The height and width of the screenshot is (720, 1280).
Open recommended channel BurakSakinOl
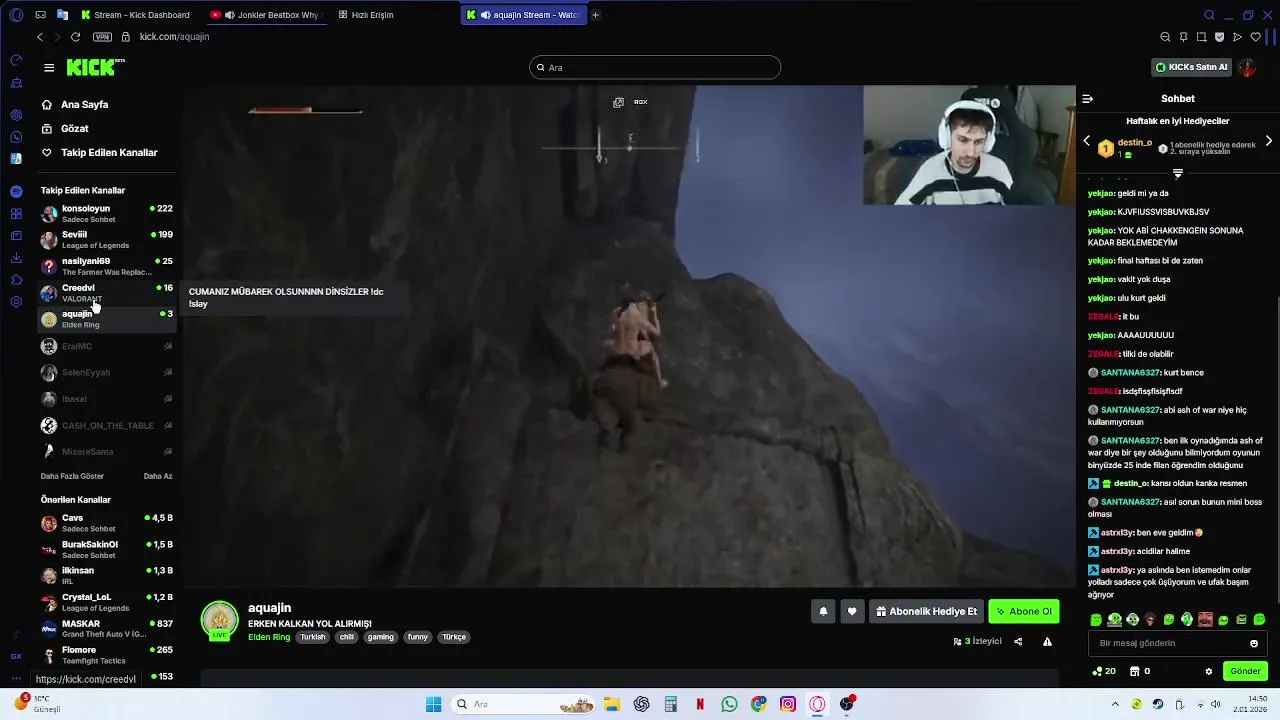(107, 549)
